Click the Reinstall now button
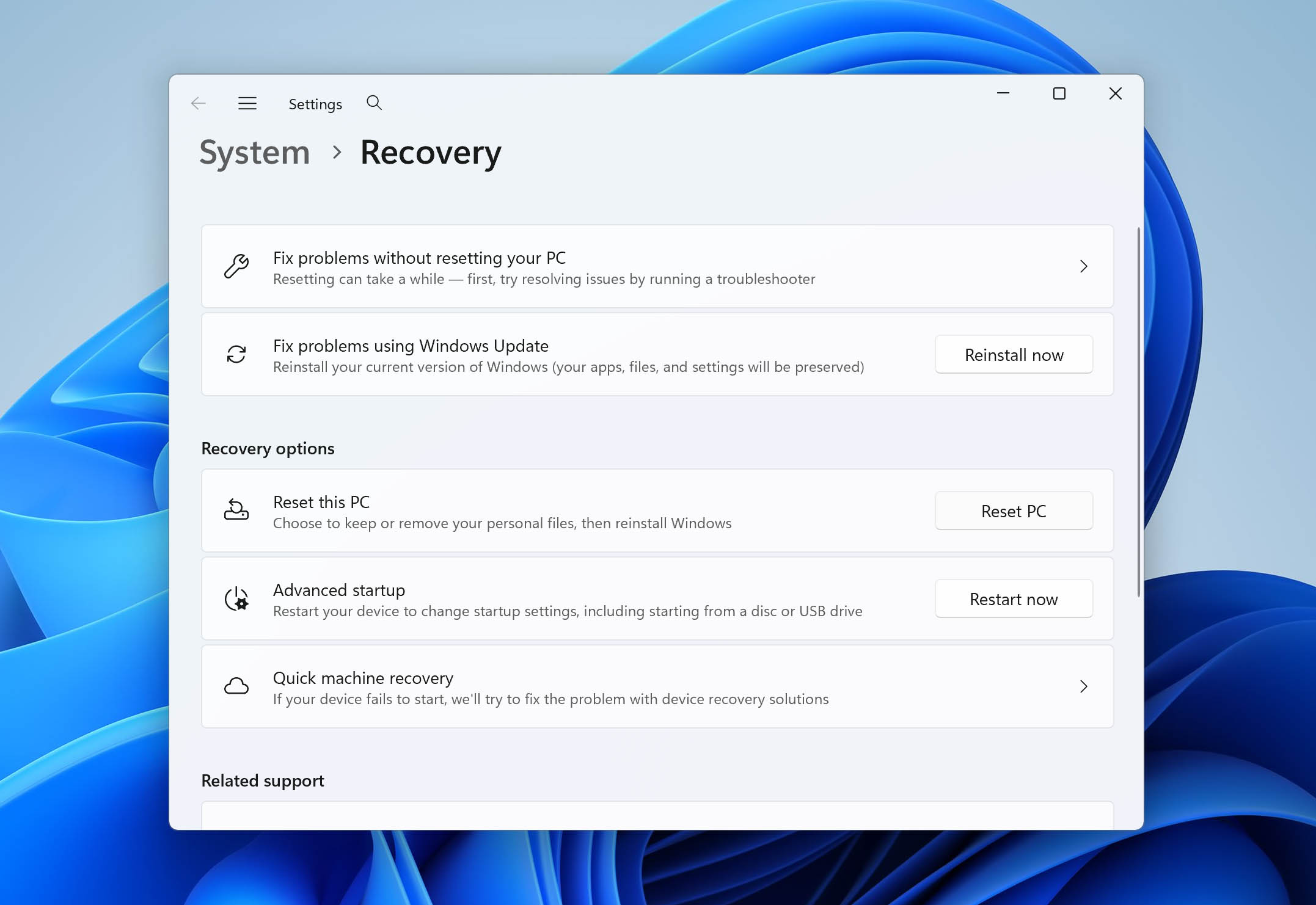 pos(1014,354)
